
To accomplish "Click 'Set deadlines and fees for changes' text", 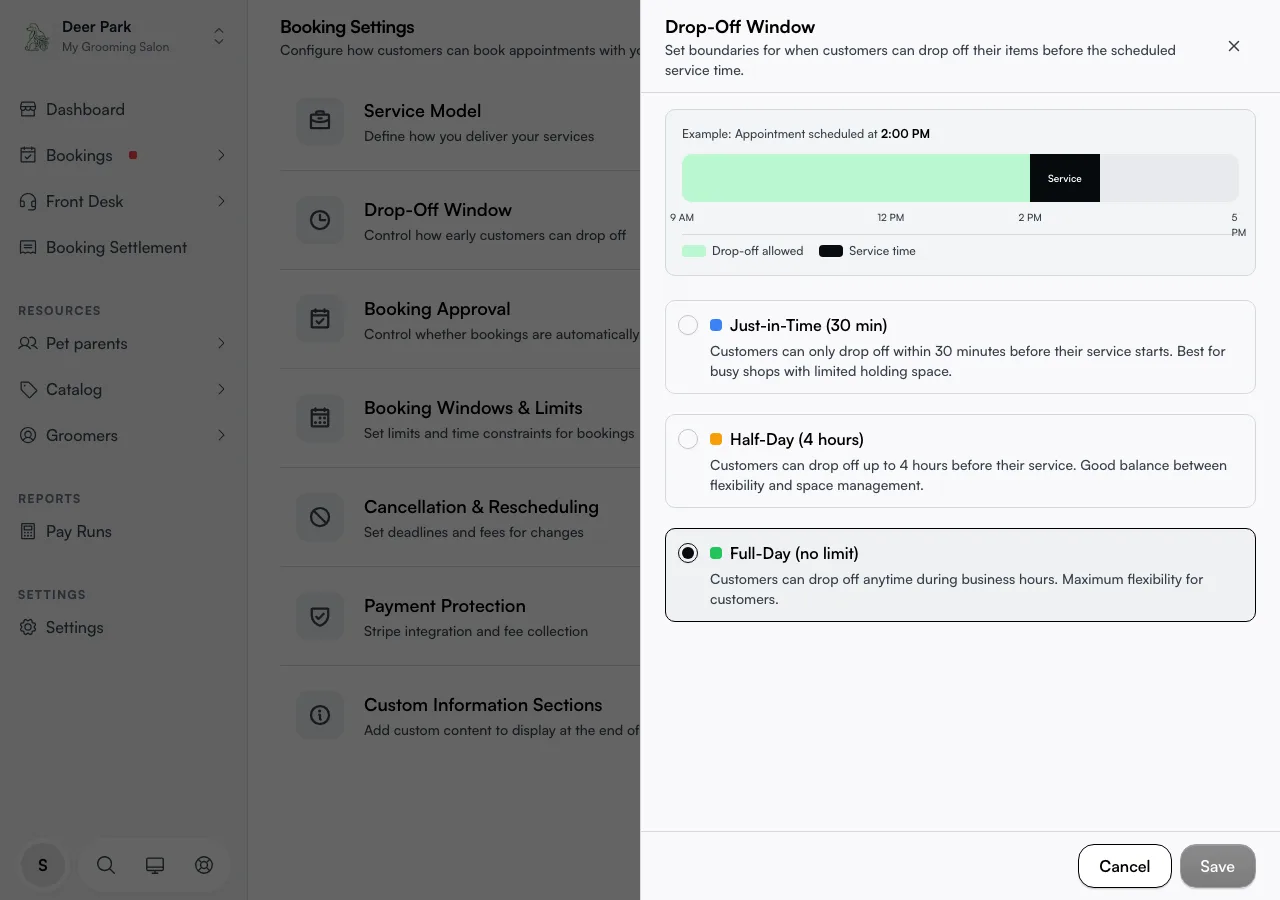I will 474,532.
